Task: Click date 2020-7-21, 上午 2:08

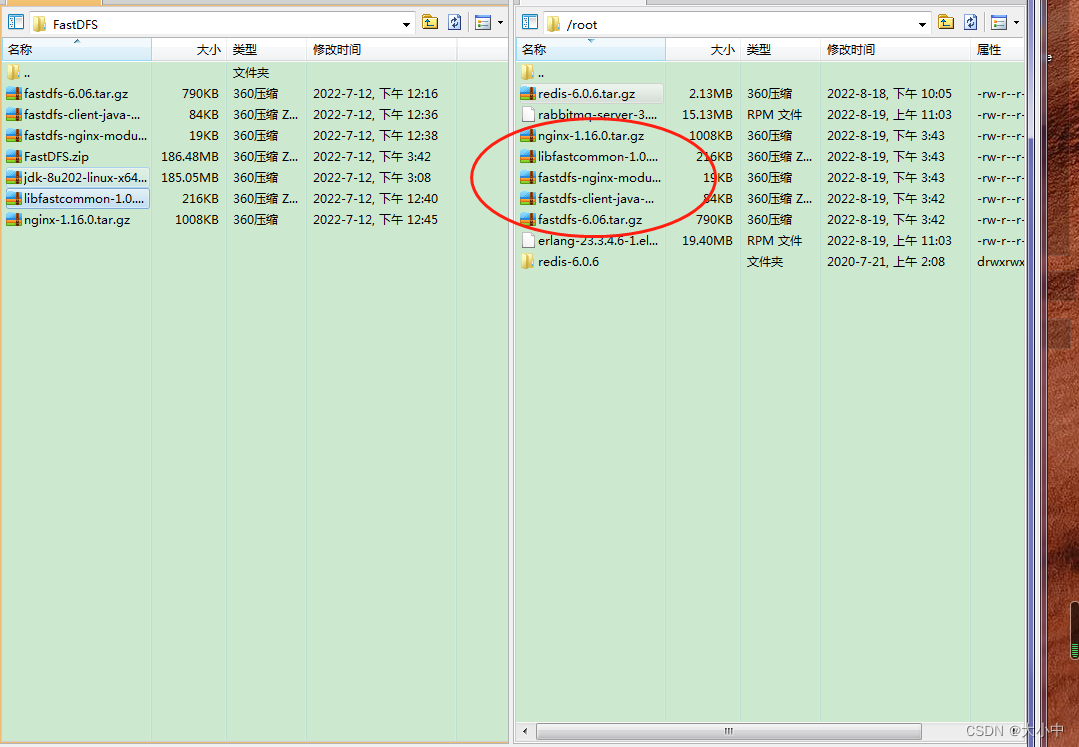Action: (x=886, y=261)
